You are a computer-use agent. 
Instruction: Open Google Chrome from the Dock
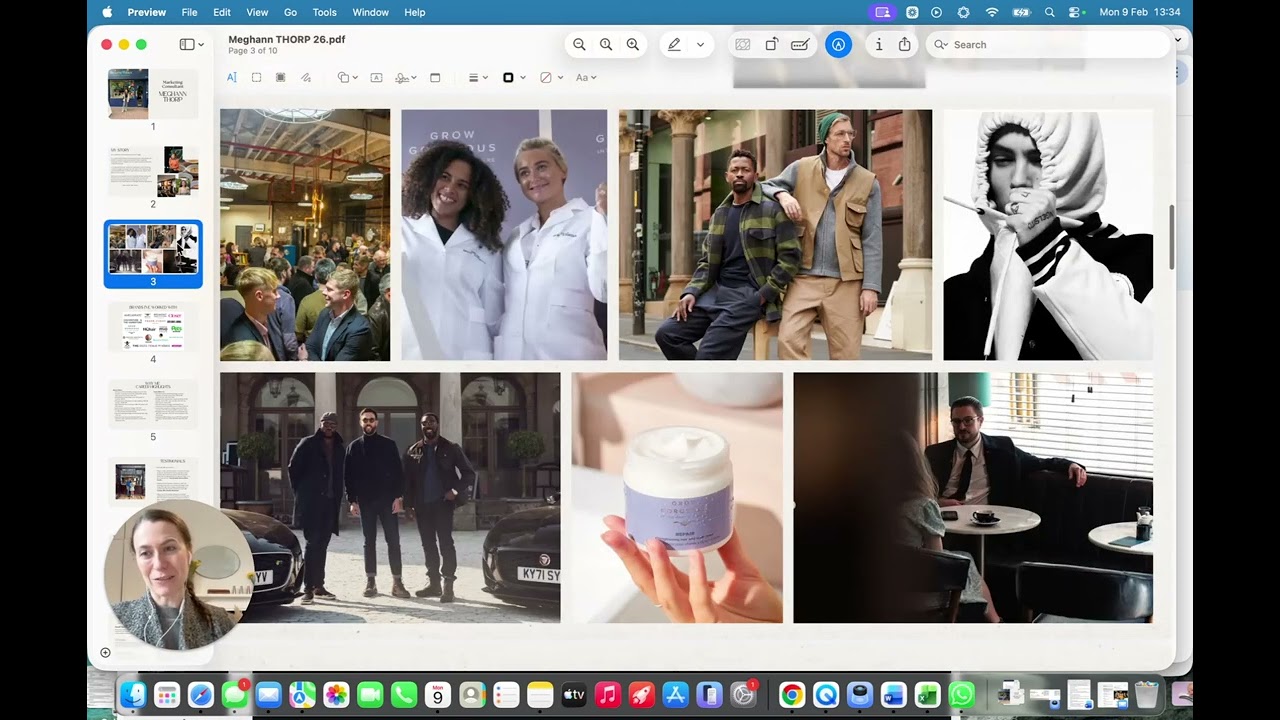tap(792, 694)
